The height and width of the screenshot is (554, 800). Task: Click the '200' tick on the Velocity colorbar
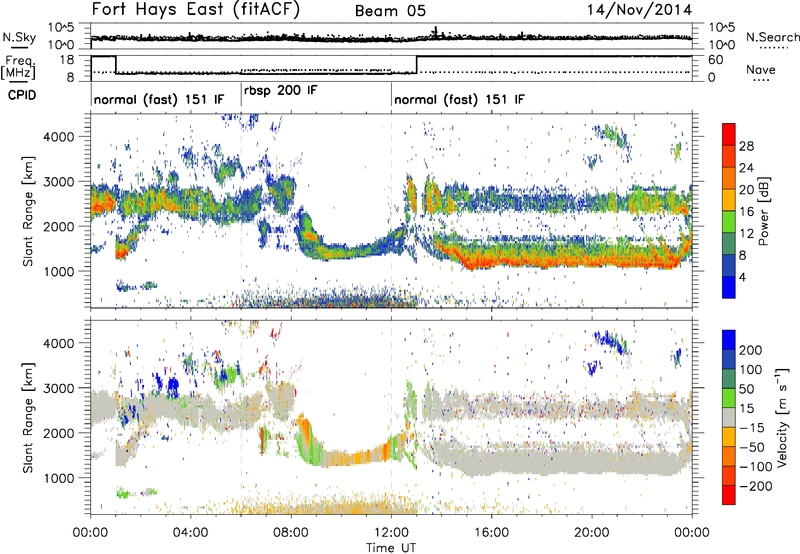pyautogui.click(x=751, y=350)
